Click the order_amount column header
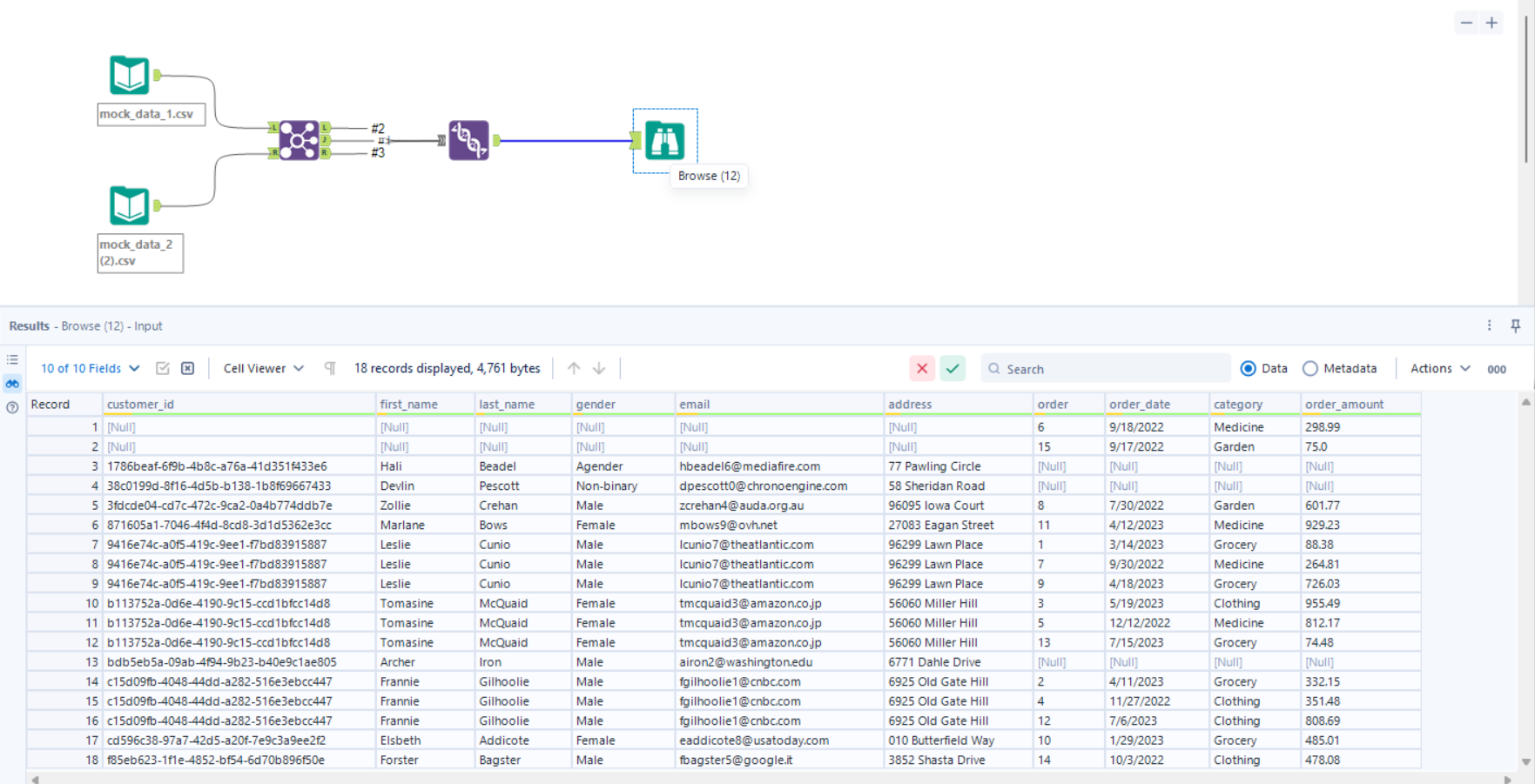This screenshot has height=784, width=1535. click(x=1343, y=405)
